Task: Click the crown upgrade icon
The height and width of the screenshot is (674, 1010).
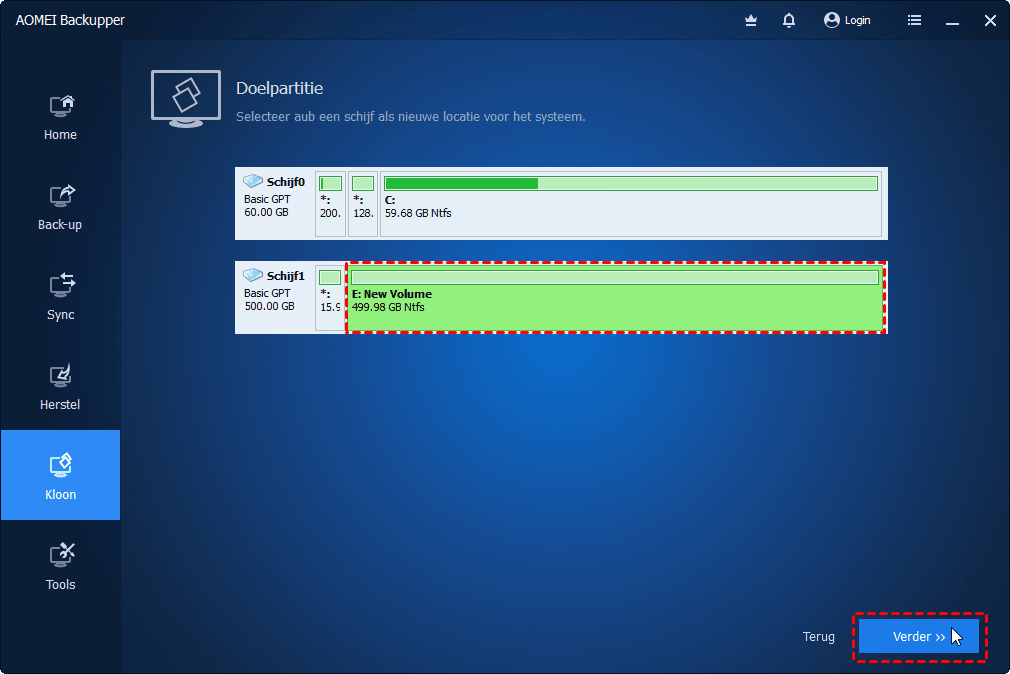Action: point(750,21)
